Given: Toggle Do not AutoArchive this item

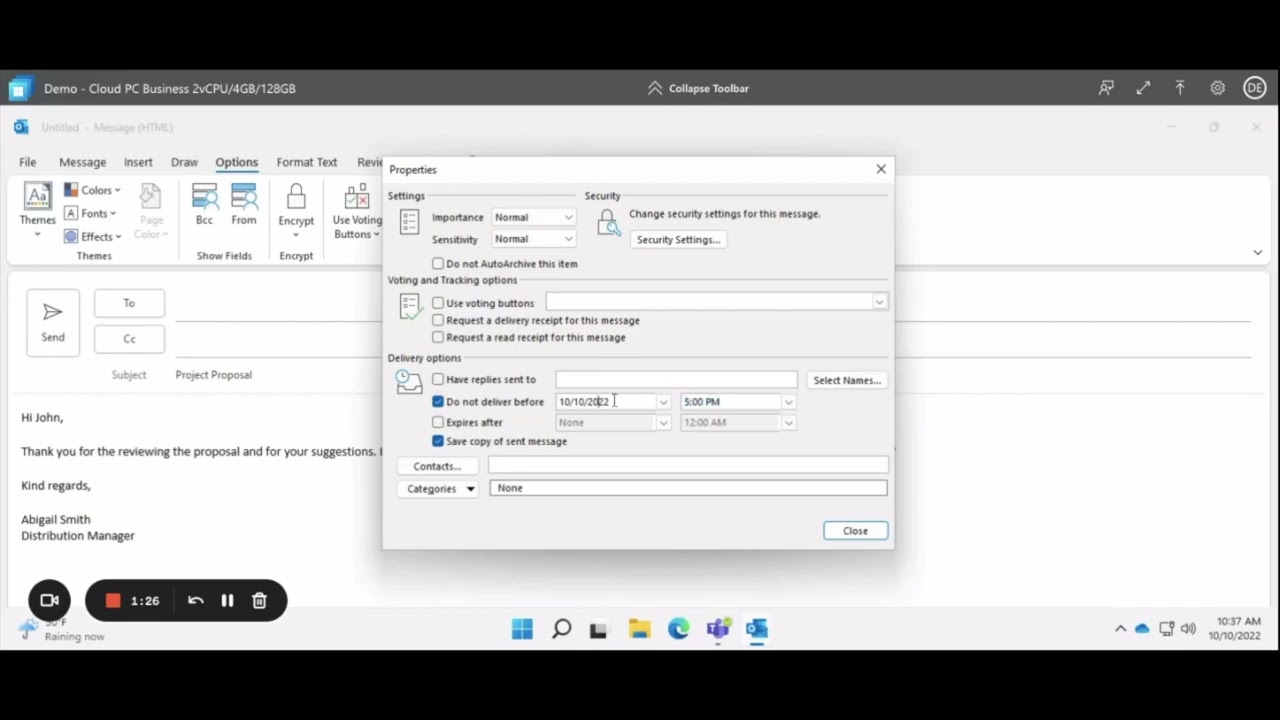Looking at the screenshot, I should click(438, 264).
